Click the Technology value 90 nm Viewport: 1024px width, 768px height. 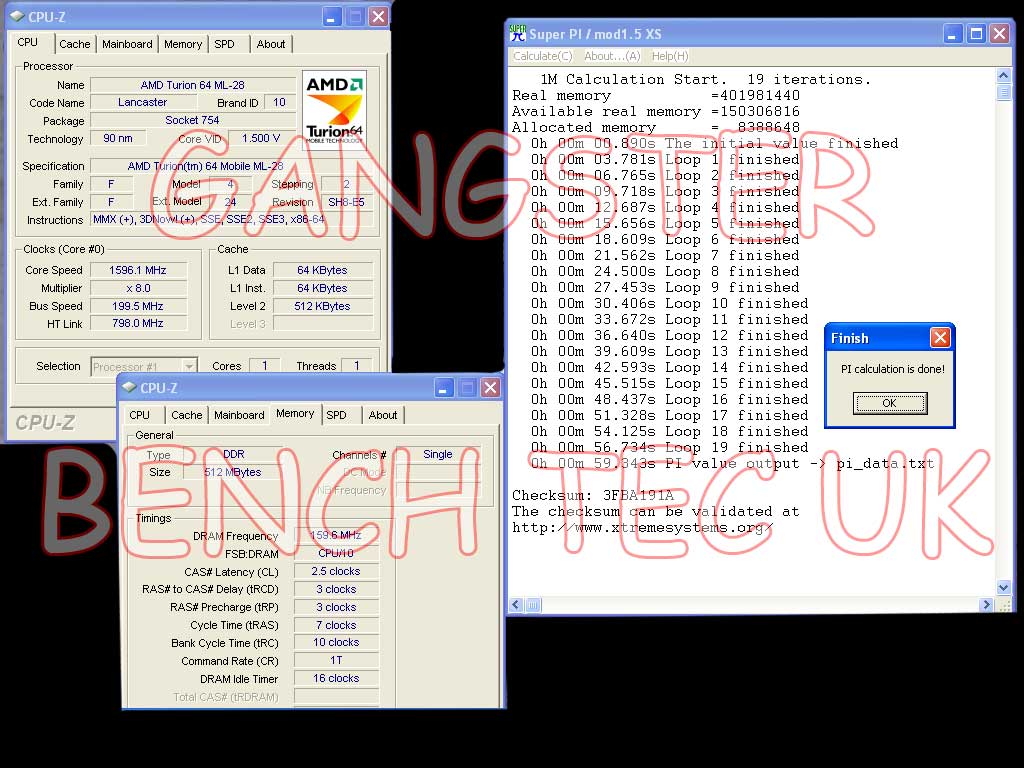[118, 138]
